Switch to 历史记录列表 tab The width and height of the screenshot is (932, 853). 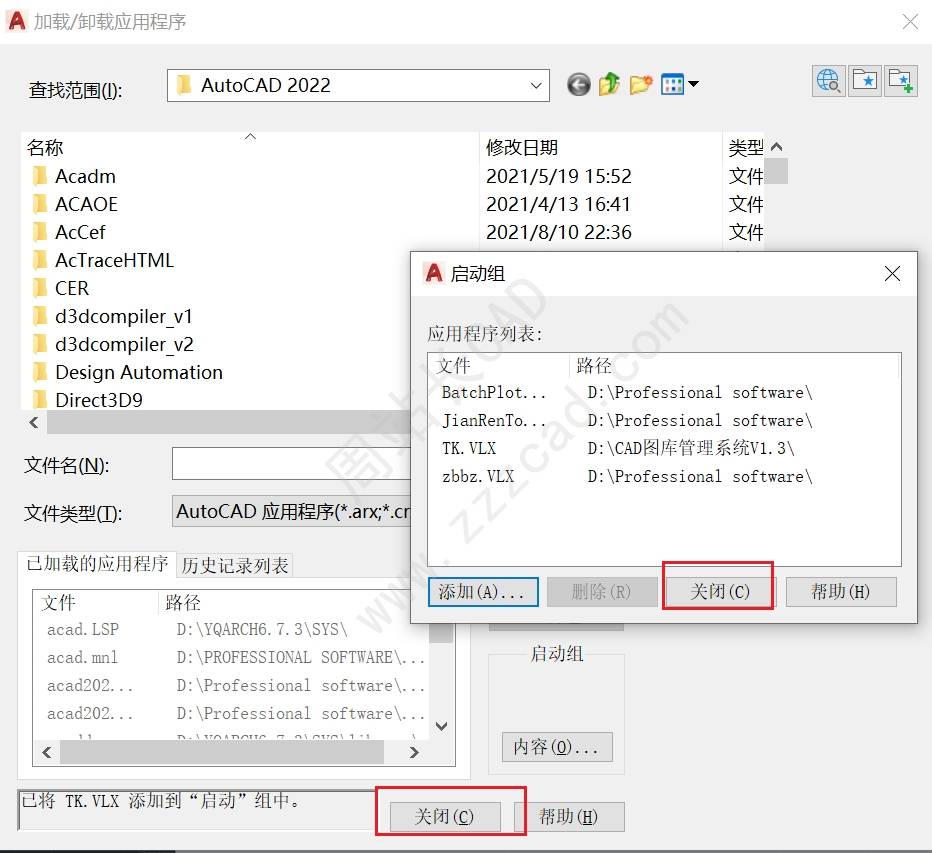[x=235, y=565]
